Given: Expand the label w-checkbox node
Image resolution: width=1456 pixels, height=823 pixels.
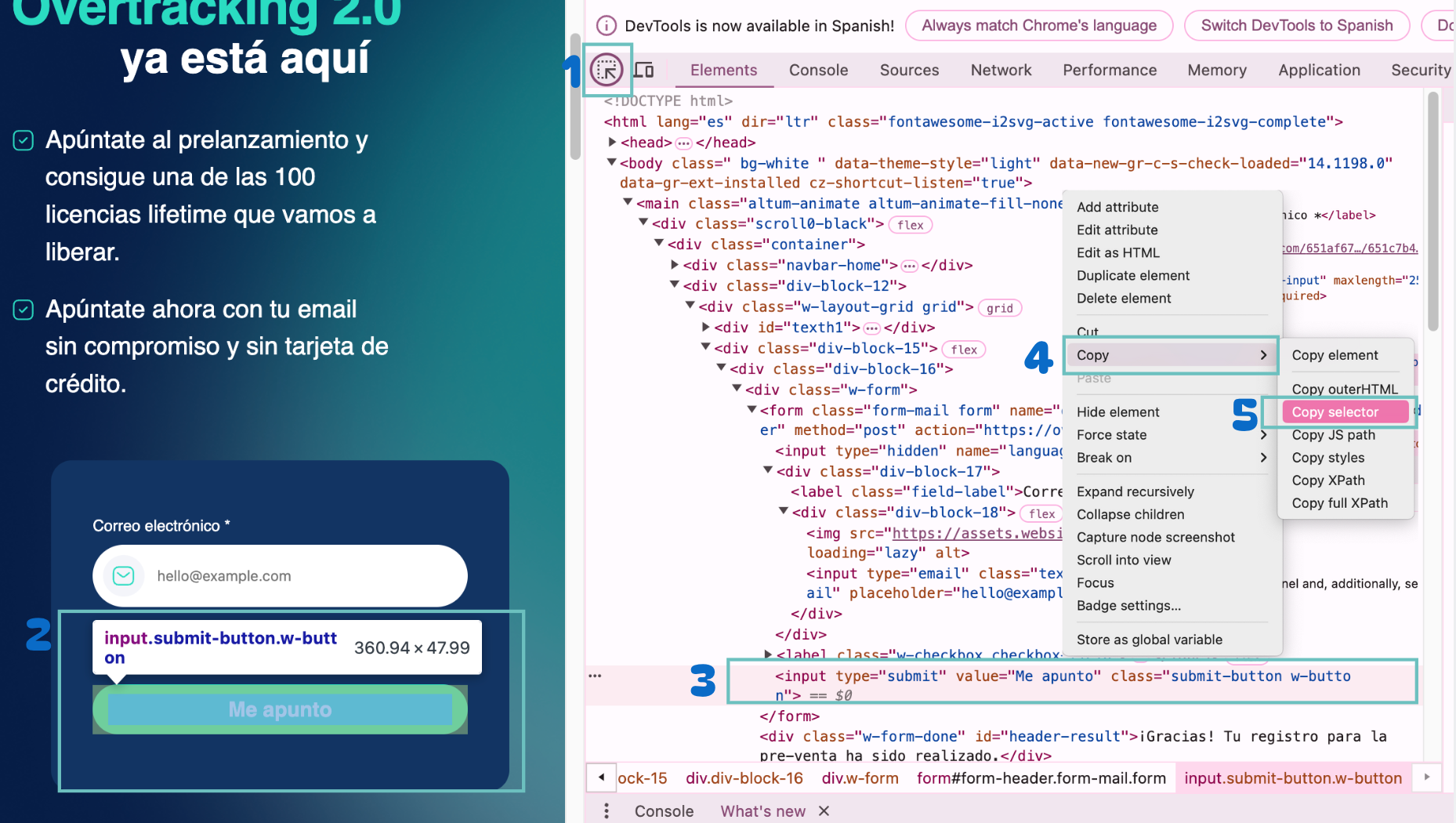Looking at the screenshot, I should 769,653.
